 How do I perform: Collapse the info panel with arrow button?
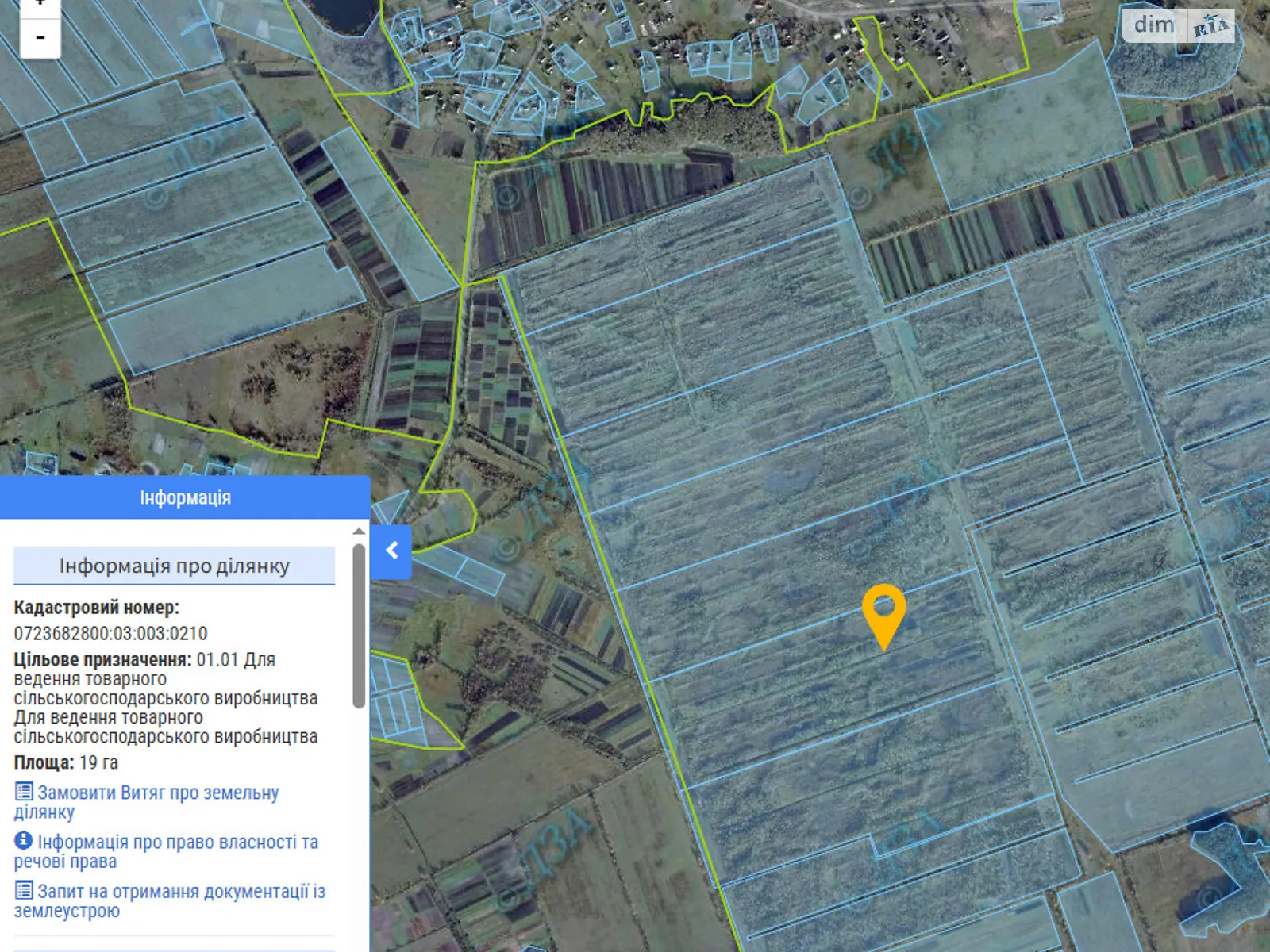(391, 551)
